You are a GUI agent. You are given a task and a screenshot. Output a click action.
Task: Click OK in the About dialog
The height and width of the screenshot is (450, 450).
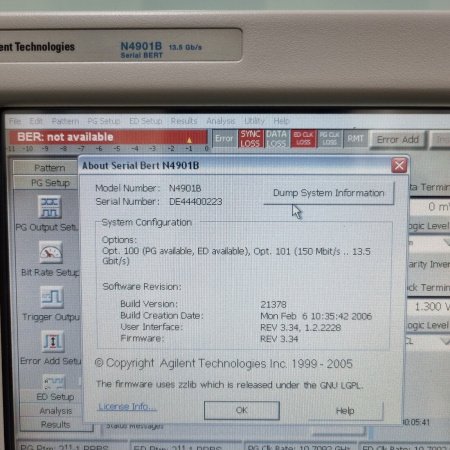242,410
